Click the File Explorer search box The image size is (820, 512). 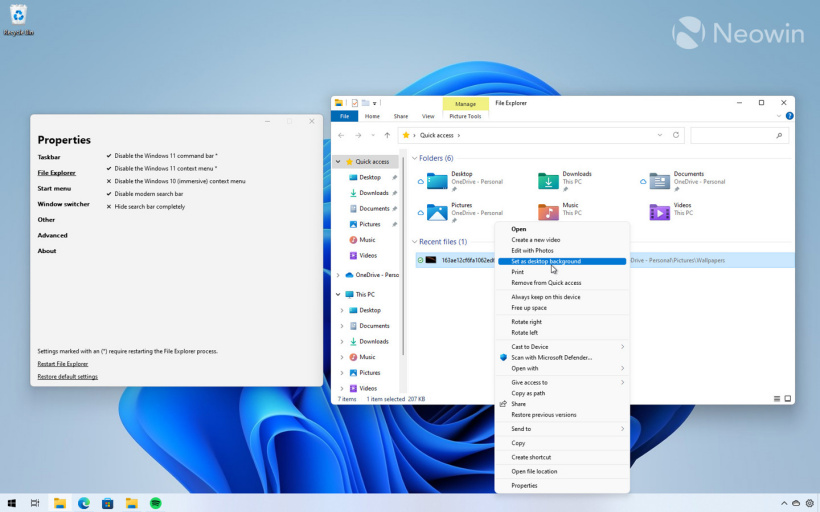click(736, 135)
